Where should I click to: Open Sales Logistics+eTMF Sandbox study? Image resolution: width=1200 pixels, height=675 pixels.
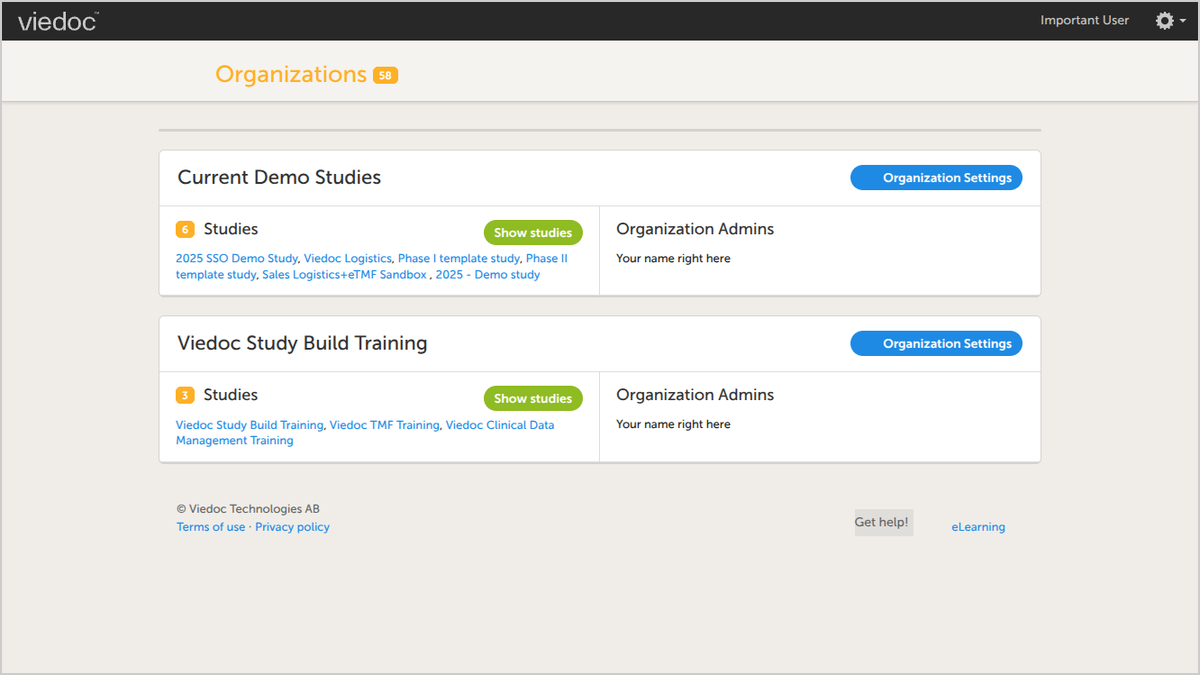[x=345, y=274]
